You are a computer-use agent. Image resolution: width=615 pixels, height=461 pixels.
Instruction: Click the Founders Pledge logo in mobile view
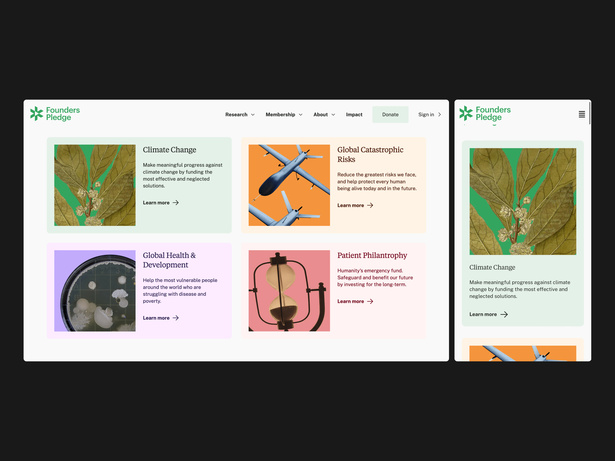(485, 114)
